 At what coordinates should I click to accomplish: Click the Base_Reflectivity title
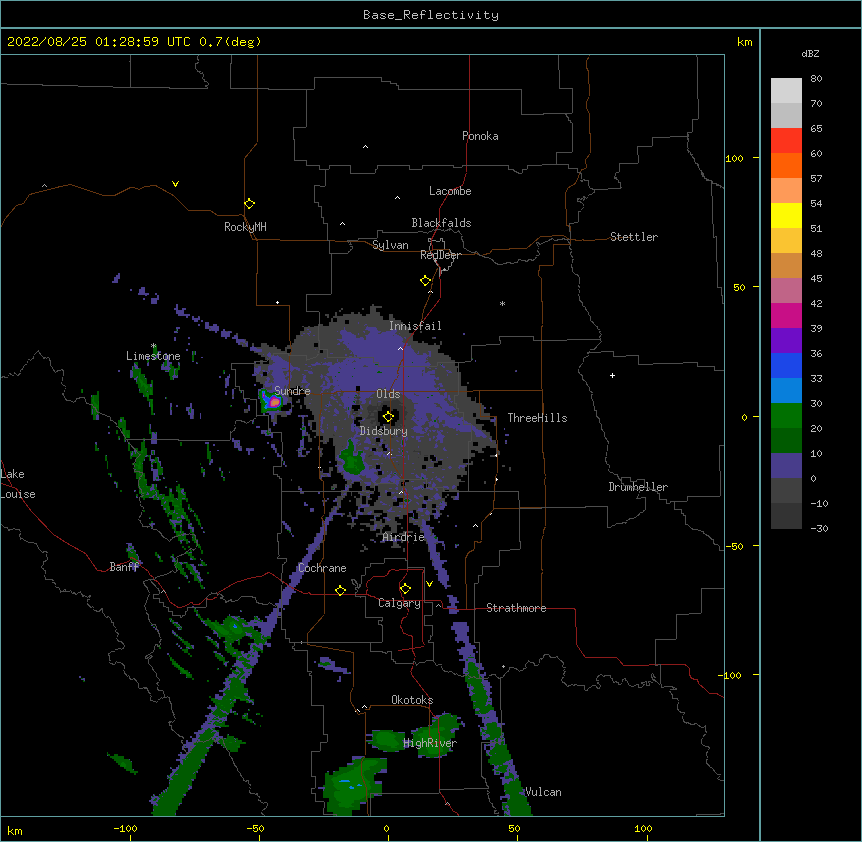pos(431,15)
